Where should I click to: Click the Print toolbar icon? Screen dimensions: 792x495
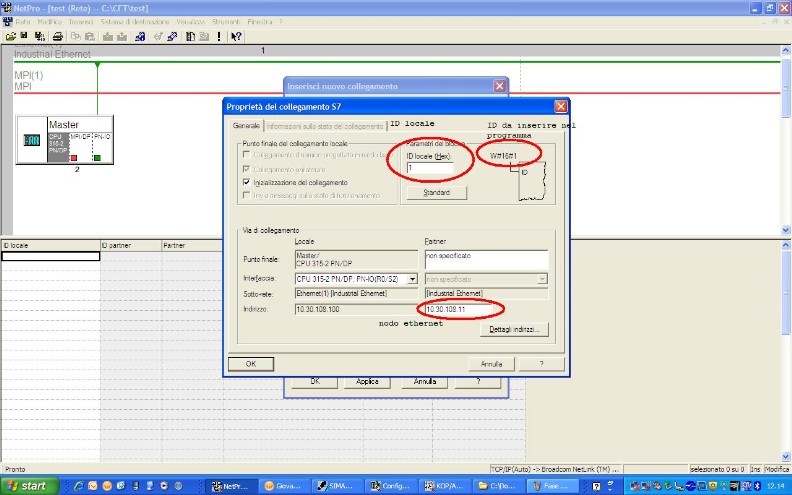point(58,36)
